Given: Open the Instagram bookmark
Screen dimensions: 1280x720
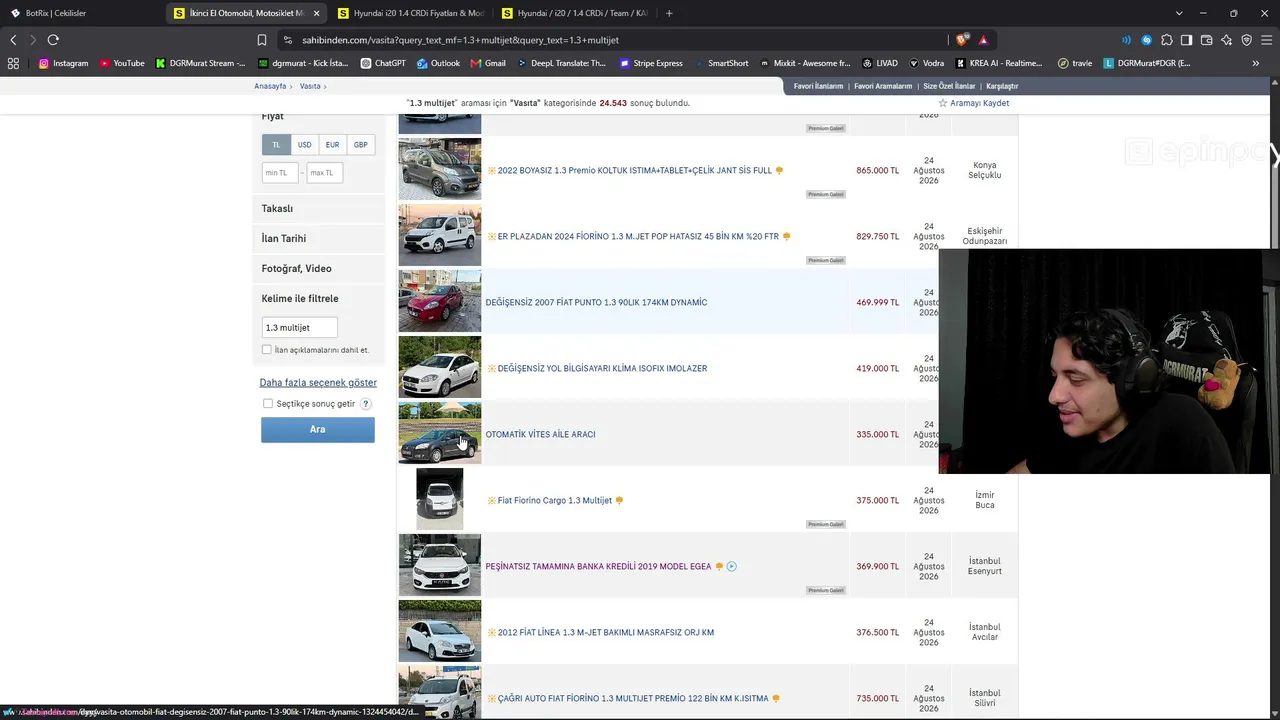Looking at the screenshot, I should (x=63, y=63).
